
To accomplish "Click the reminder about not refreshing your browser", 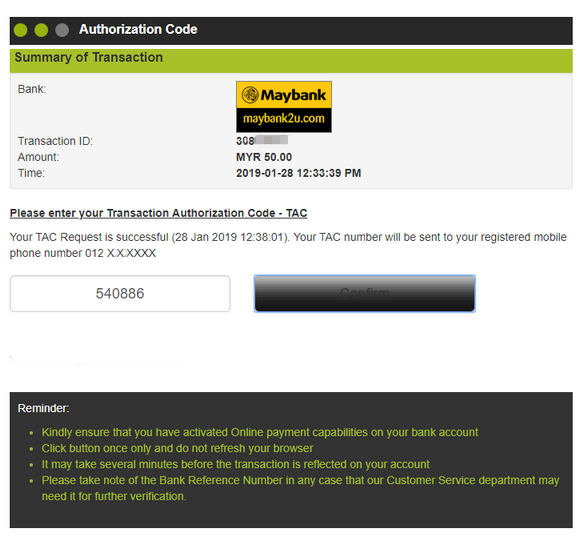I will (x=177, y=448).
